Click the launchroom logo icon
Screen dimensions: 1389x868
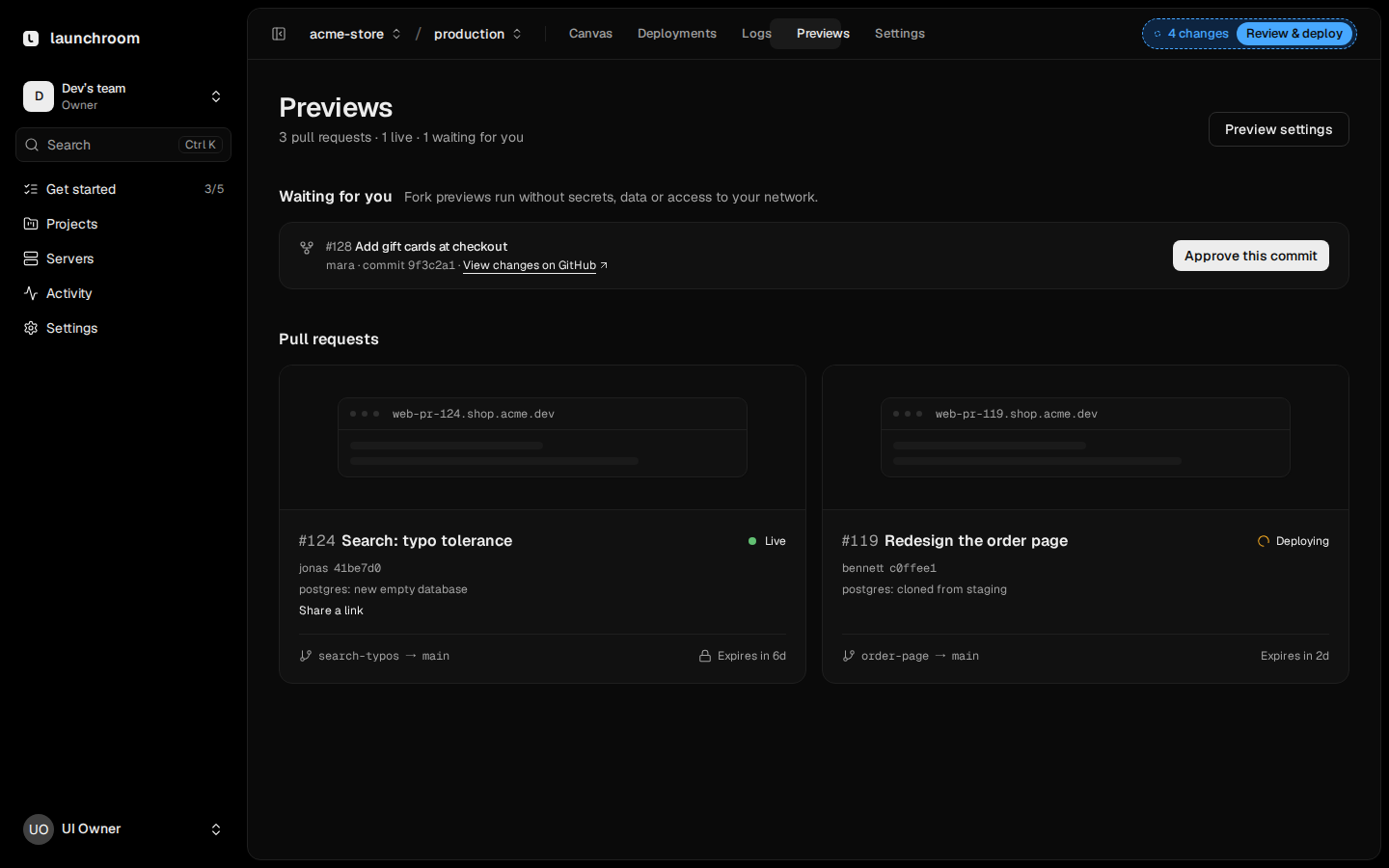(31, 39)
